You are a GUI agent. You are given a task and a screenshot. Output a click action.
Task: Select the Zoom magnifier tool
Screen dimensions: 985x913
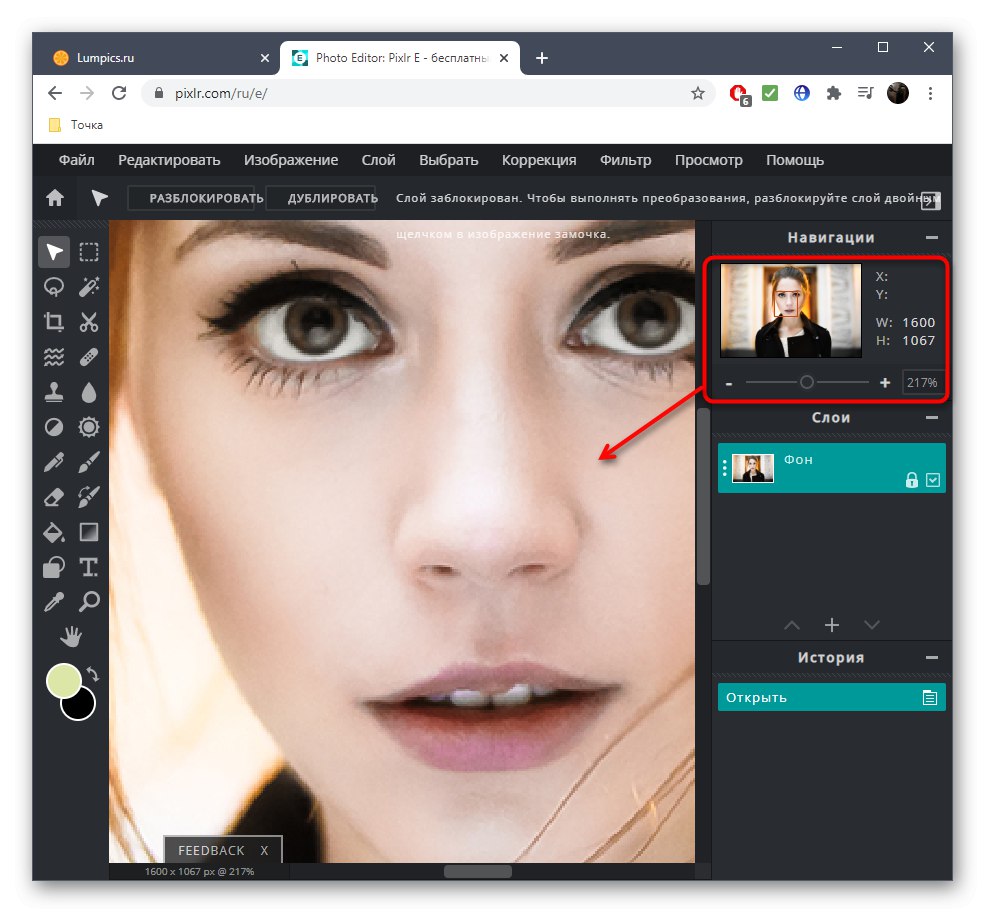click(x=89, y=602)
